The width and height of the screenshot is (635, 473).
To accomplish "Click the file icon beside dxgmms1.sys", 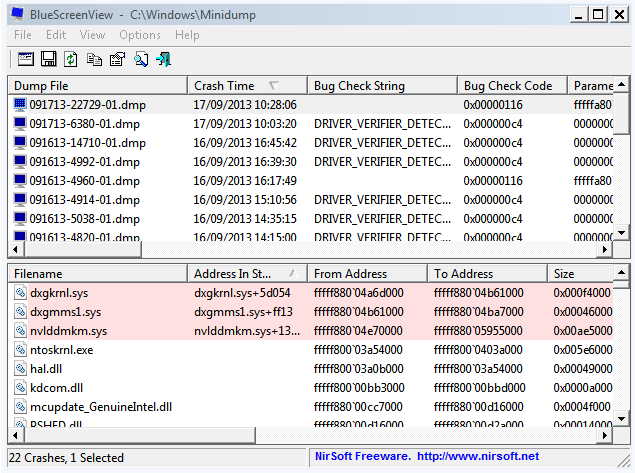I will [20, 311].
